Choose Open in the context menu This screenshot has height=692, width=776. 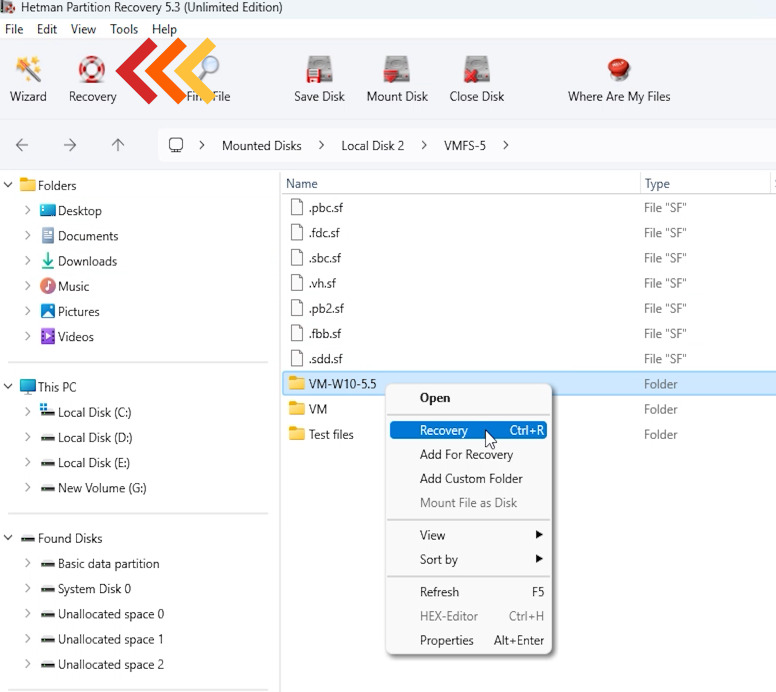pyautogui.click(x=468, y=398)
